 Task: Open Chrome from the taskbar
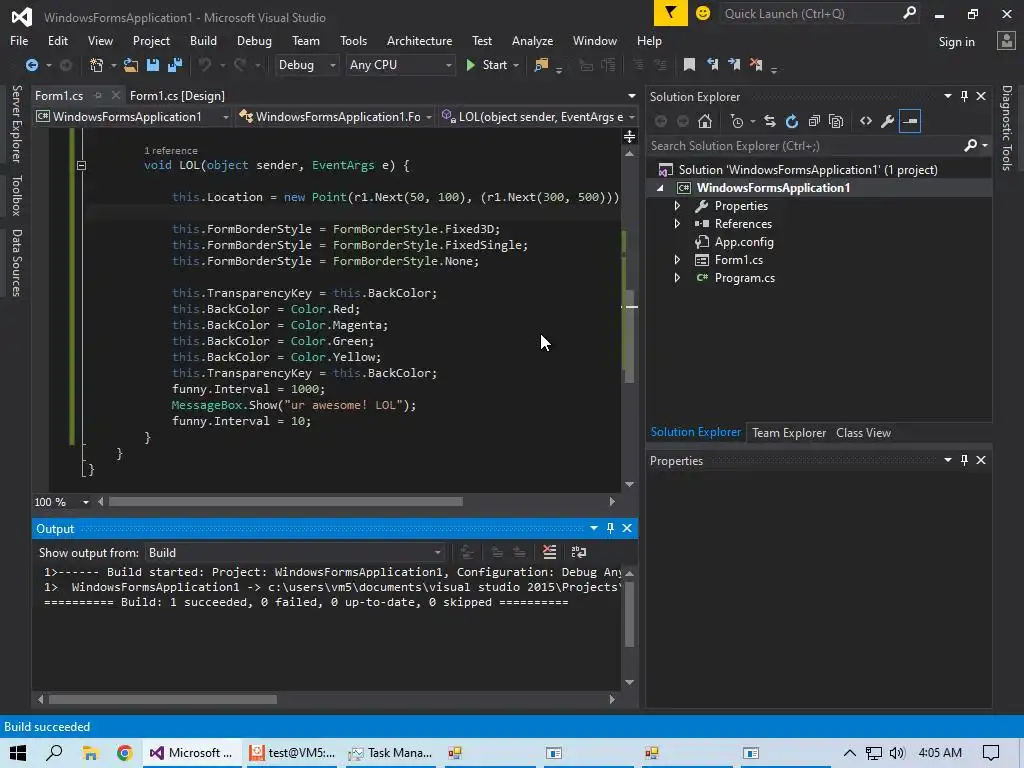pos(124,753)
